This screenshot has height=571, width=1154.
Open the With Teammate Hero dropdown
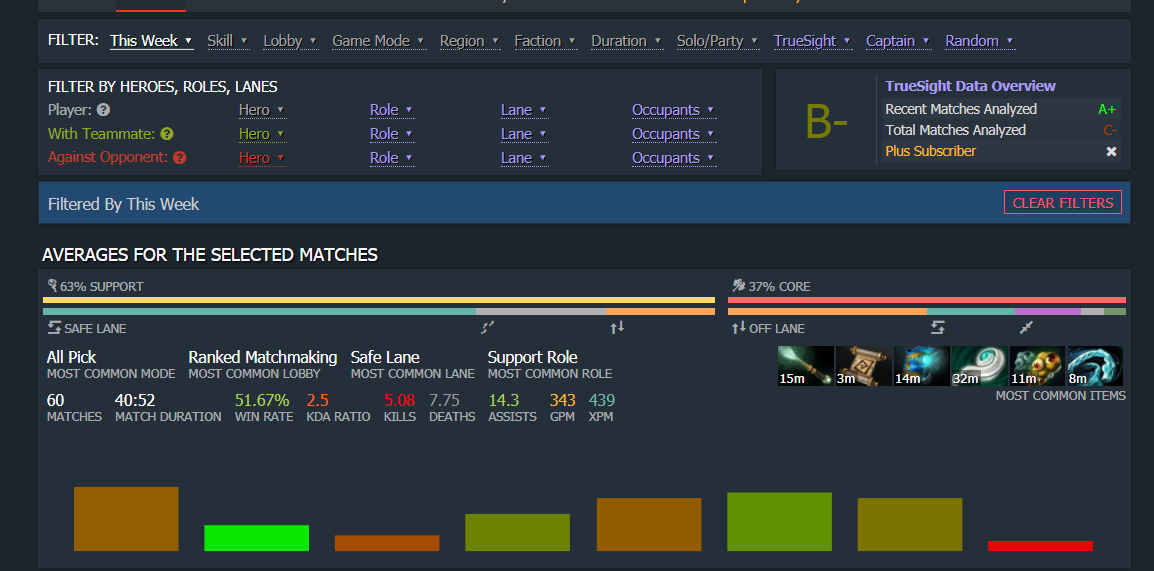tap(261, 134)
